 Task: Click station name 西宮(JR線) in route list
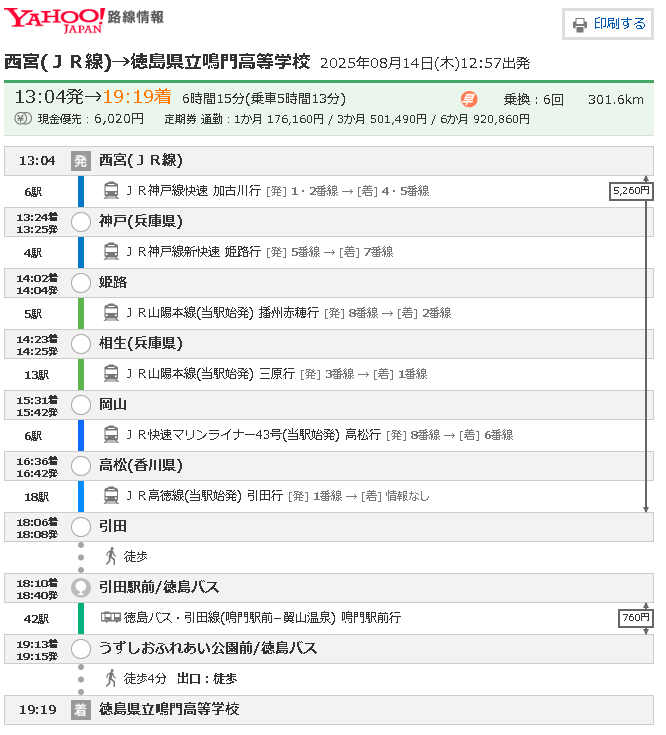(141, 161)
